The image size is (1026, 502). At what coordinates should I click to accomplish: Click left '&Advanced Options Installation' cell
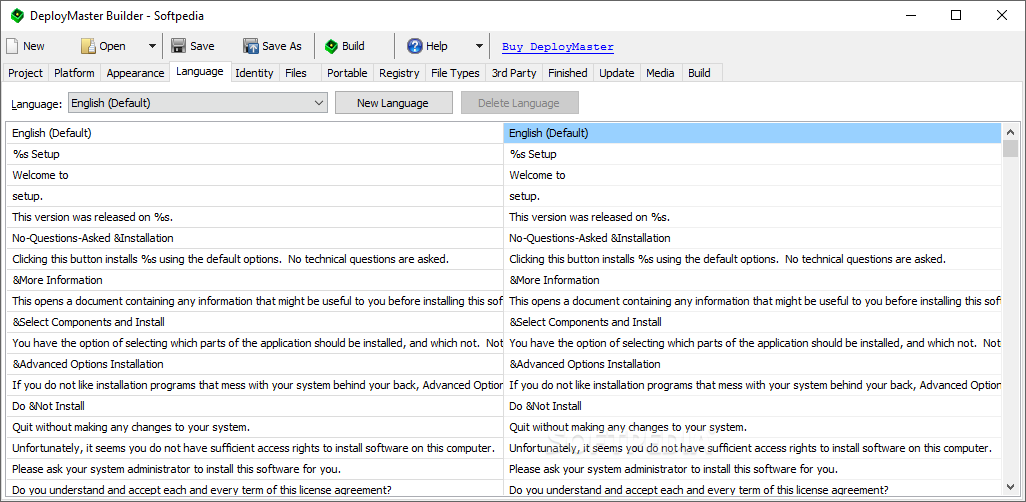click(x=255, y=364)
